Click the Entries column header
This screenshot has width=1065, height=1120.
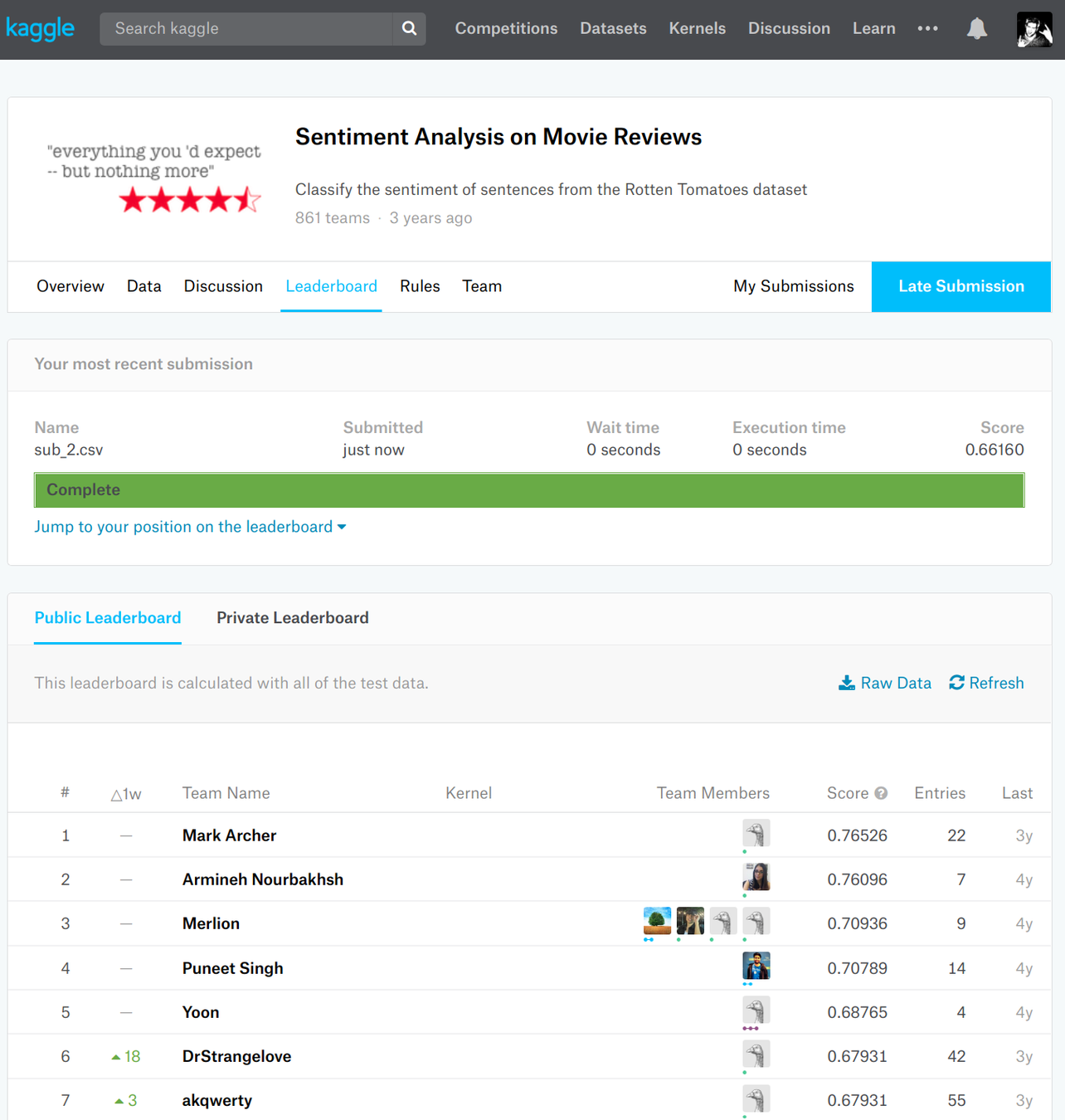coord(940,793)
